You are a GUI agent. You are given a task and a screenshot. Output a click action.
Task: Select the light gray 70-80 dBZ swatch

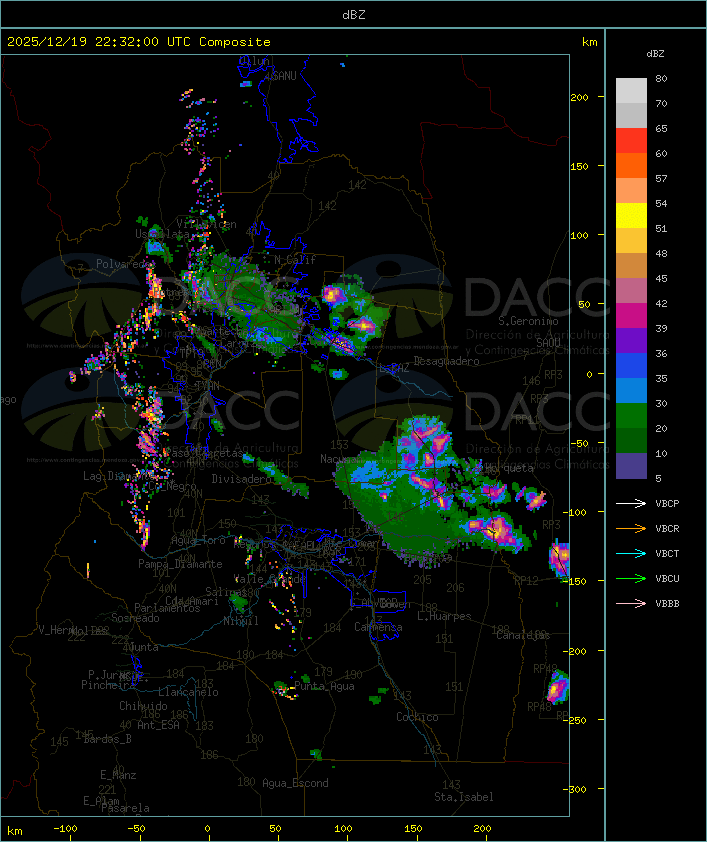631,90
